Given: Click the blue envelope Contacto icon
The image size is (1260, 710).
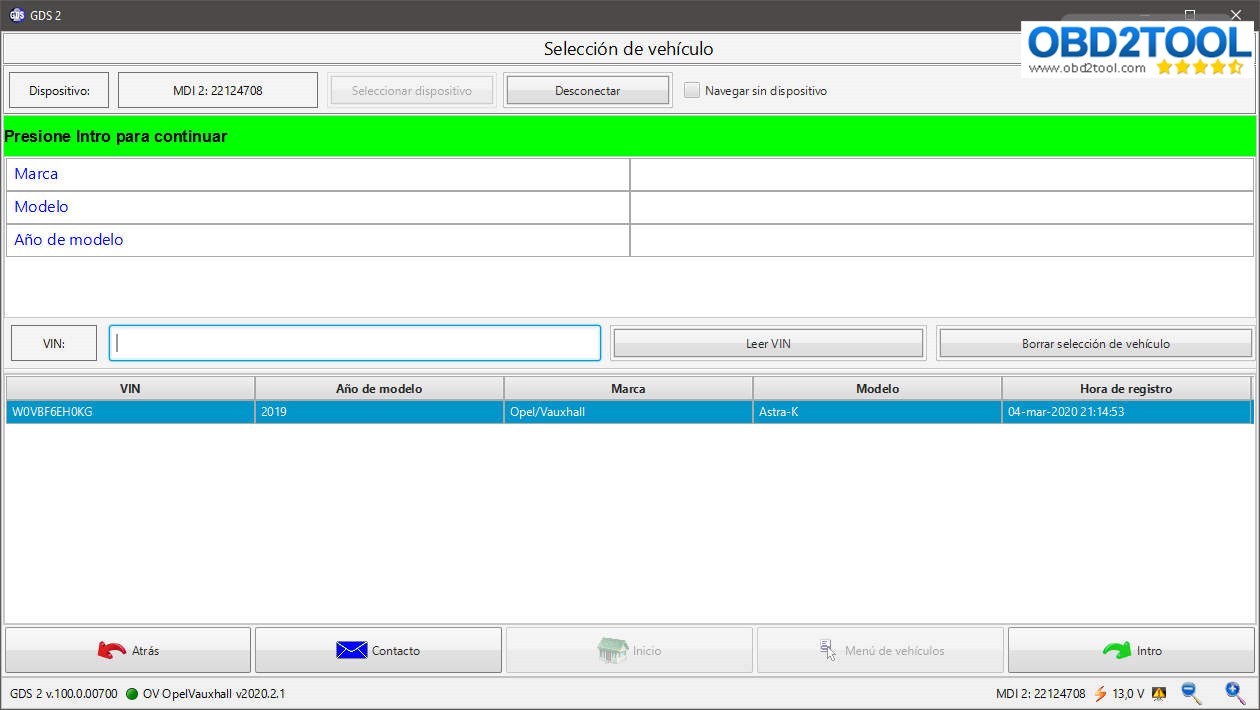Looking at the screenshot, I should coord(351,650).
